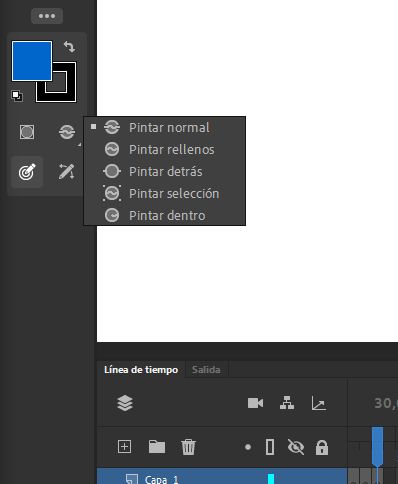Highlight layers dot icon in timeline header
The image size is (398, 484).
(x=248, y=447)
